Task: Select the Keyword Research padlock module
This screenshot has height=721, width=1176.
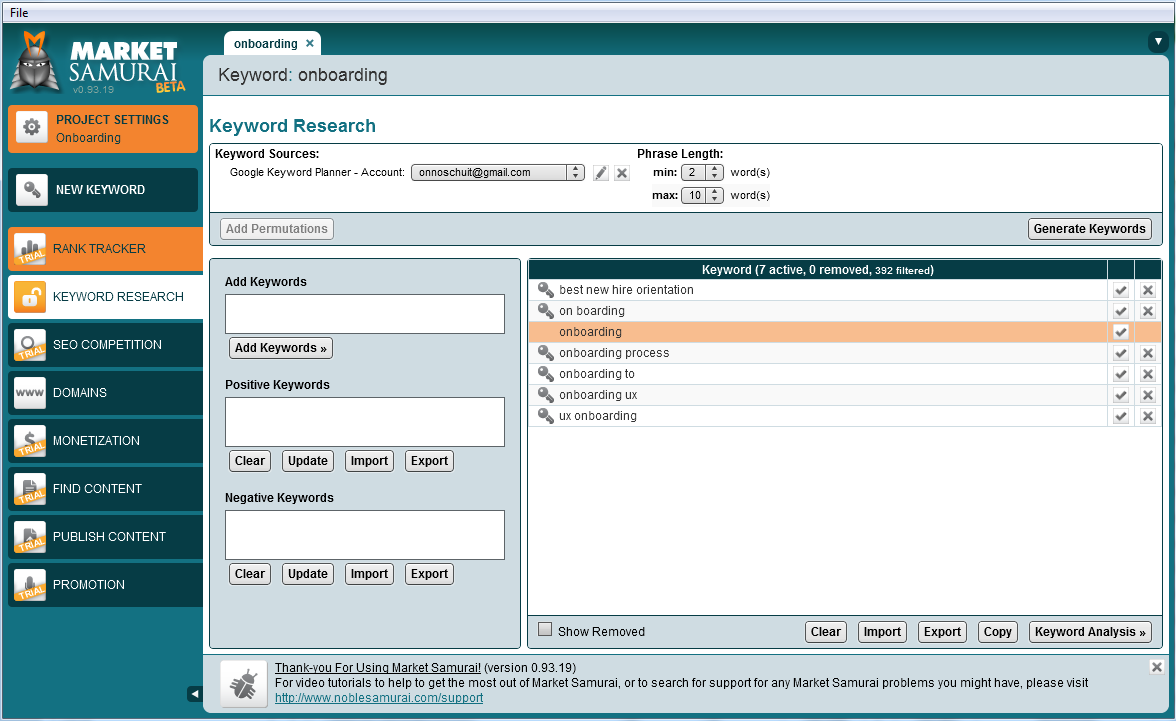Action: point(105,297)
